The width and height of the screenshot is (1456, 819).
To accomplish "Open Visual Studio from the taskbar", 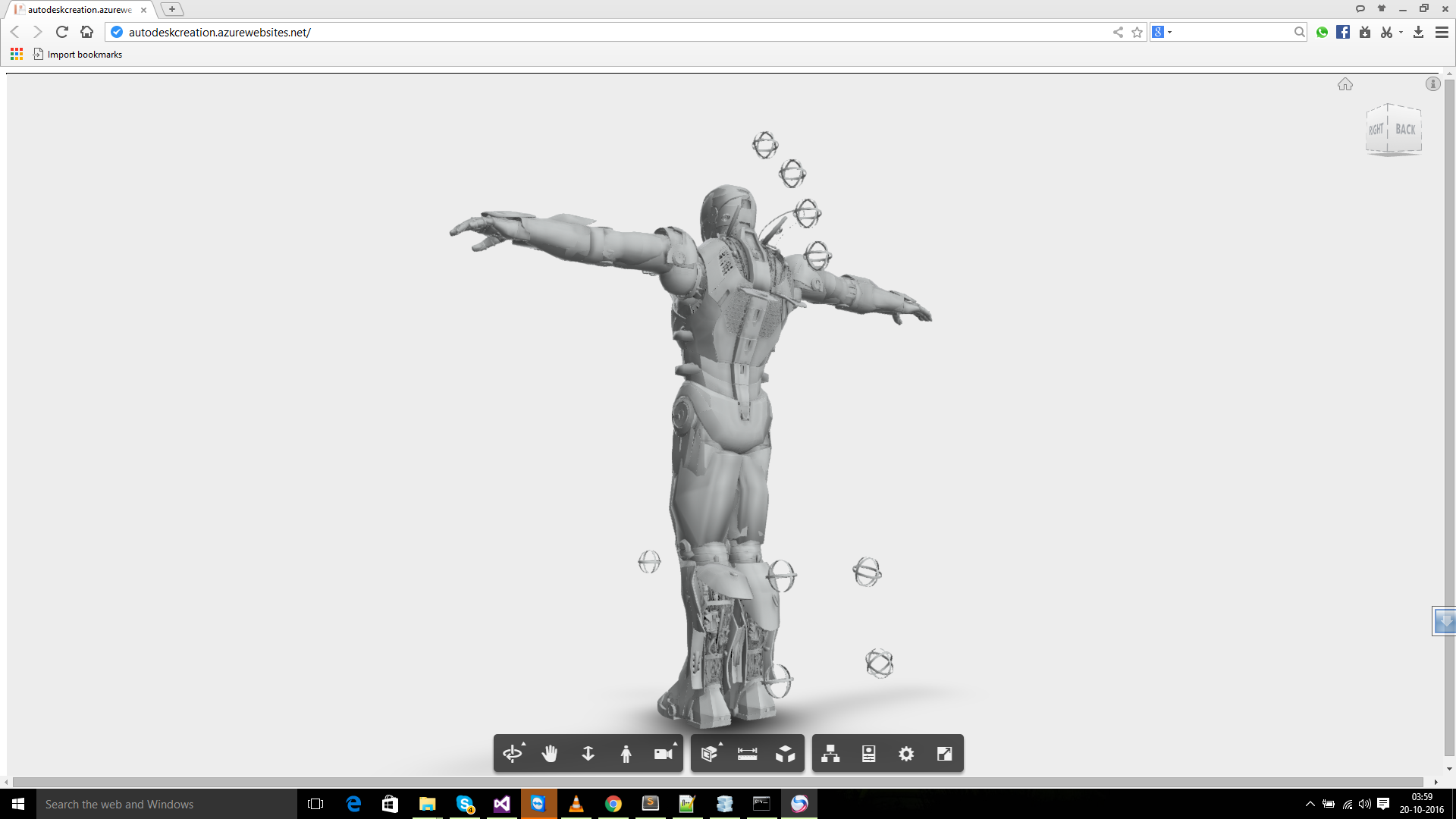I will [x=502, y=804].
